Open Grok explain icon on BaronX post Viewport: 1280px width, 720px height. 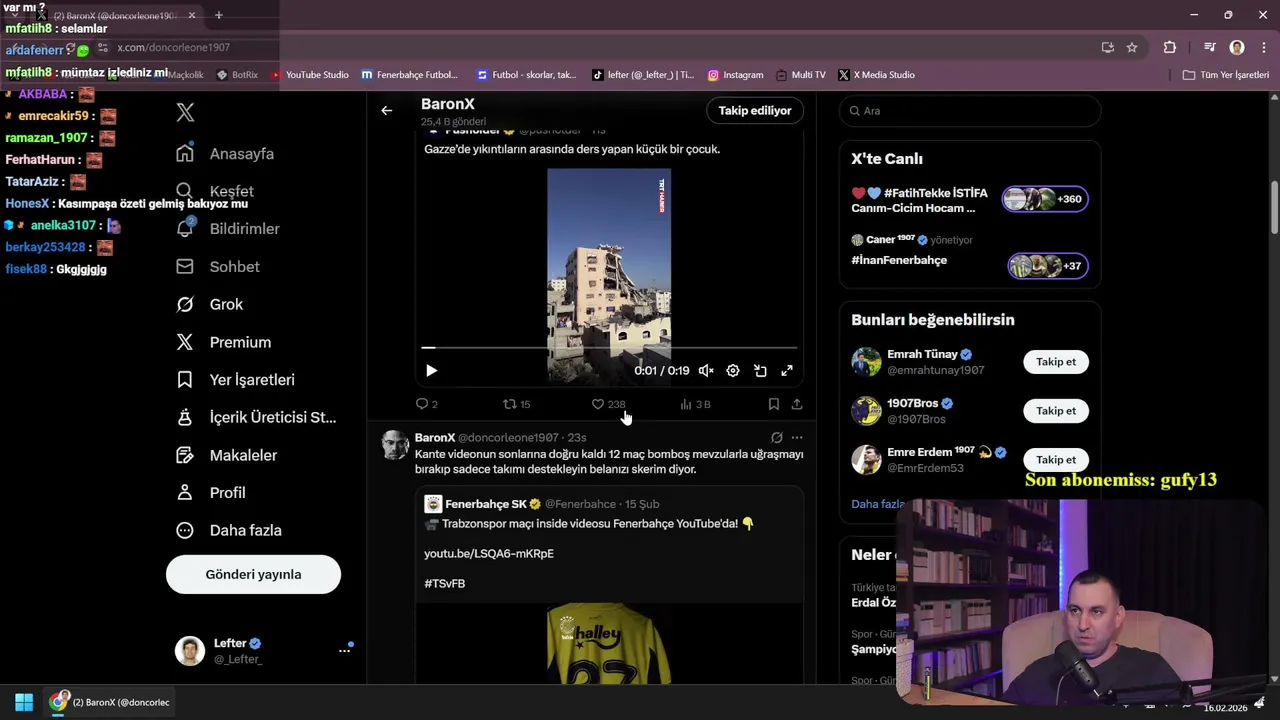coord(776,437)
